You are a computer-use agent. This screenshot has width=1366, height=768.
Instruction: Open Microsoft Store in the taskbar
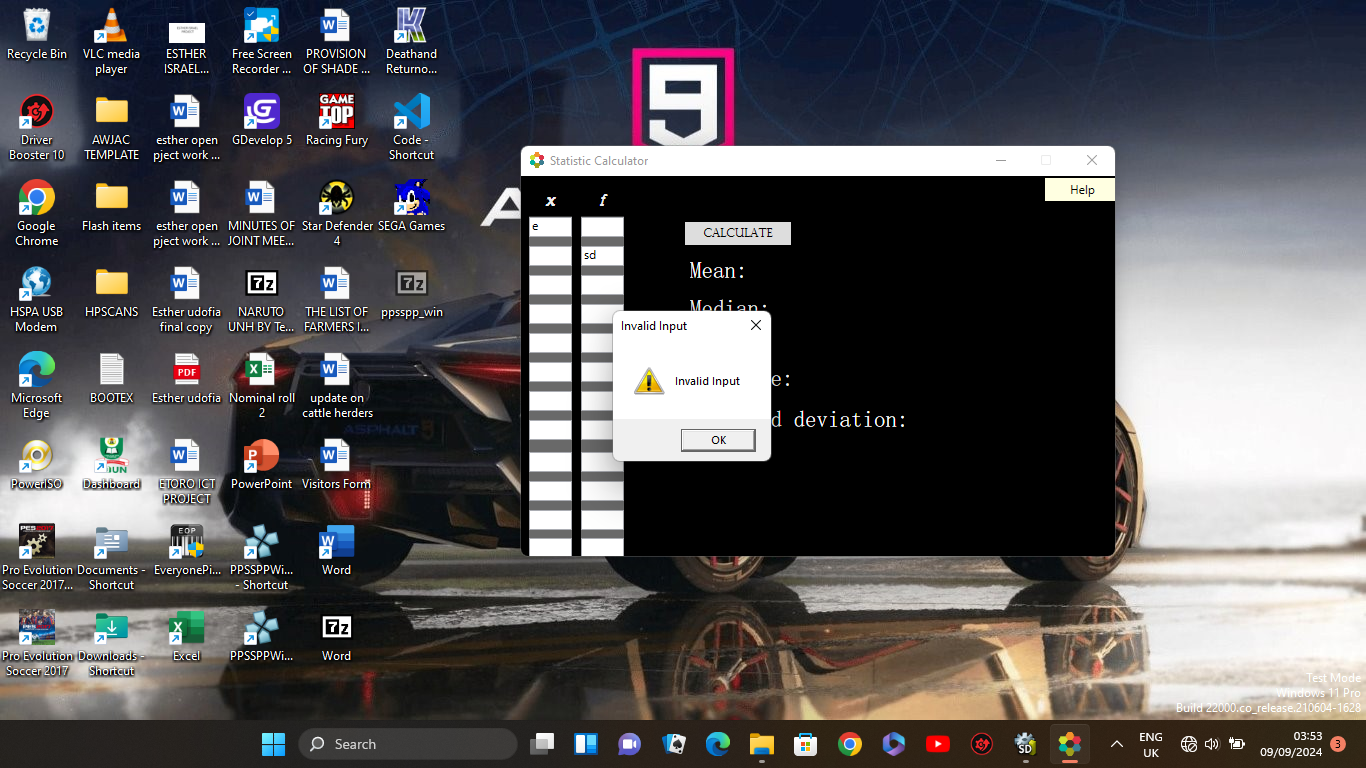805,744
